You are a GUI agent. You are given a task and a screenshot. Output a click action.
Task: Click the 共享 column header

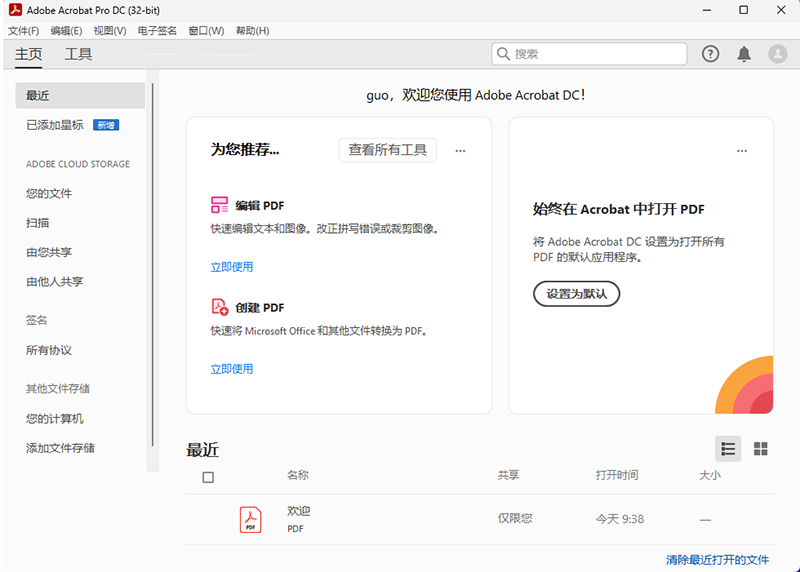click(x=509, y=475)
